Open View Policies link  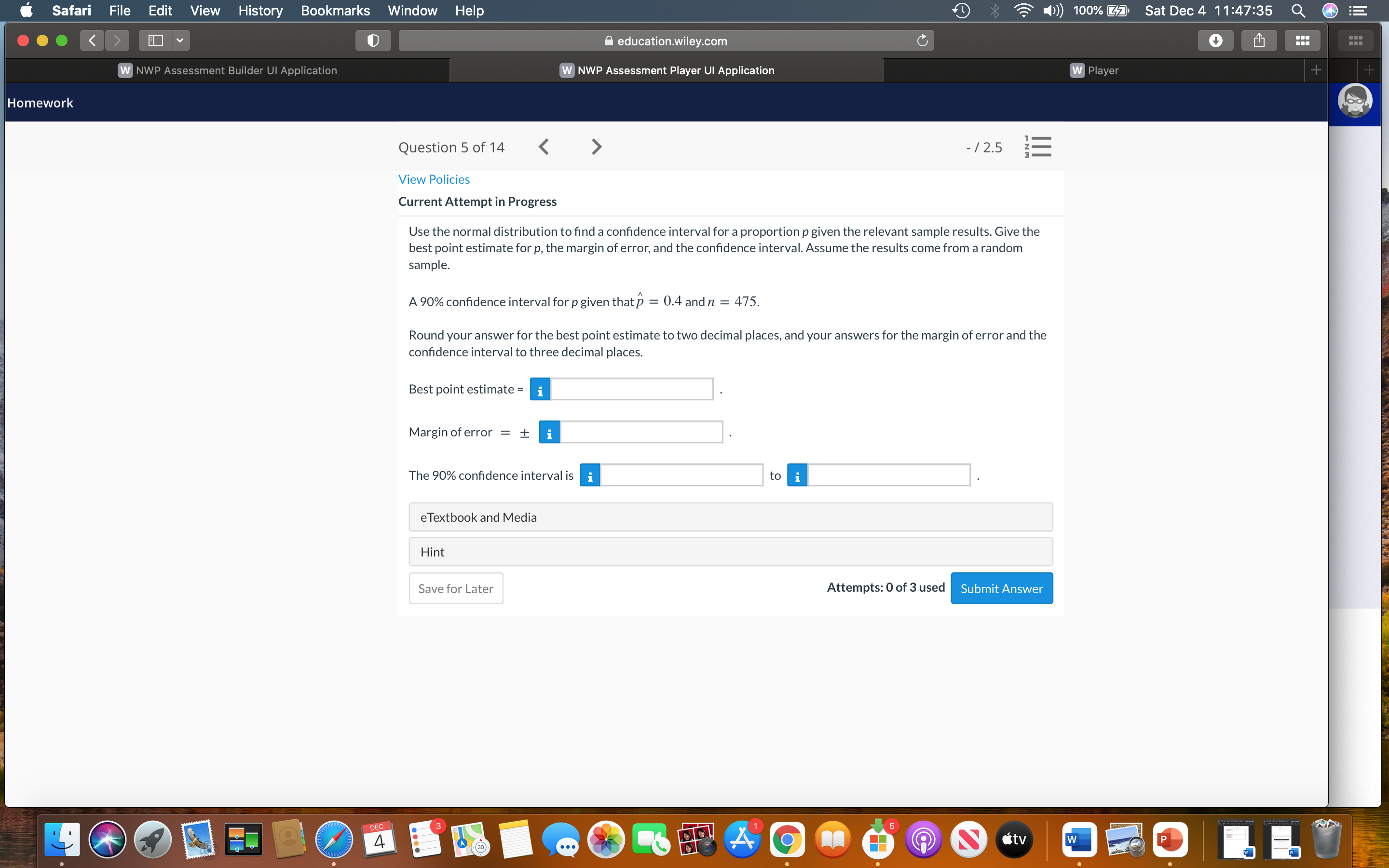click(433, 179)
